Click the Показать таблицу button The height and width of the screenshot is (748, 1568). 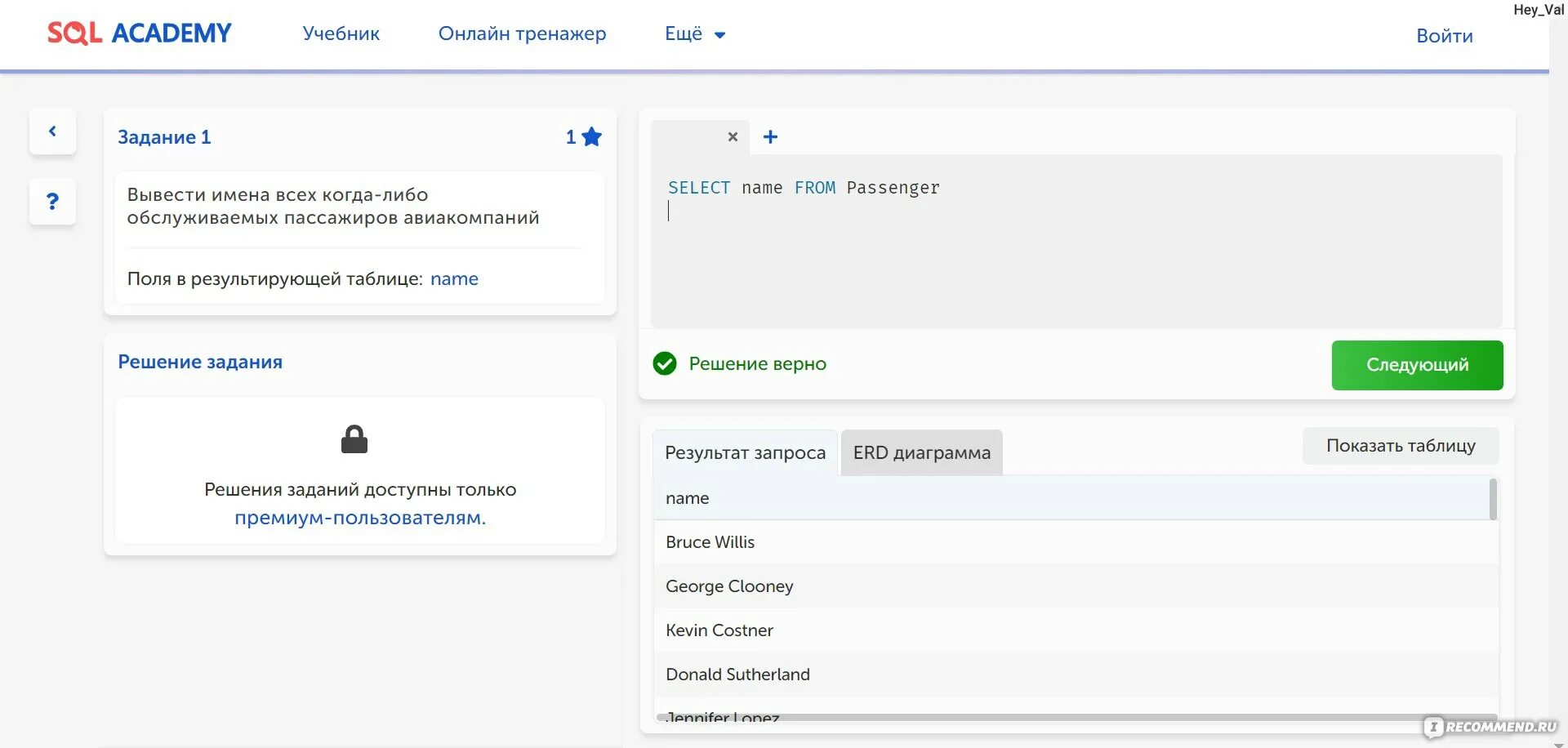click(1400, 446)
